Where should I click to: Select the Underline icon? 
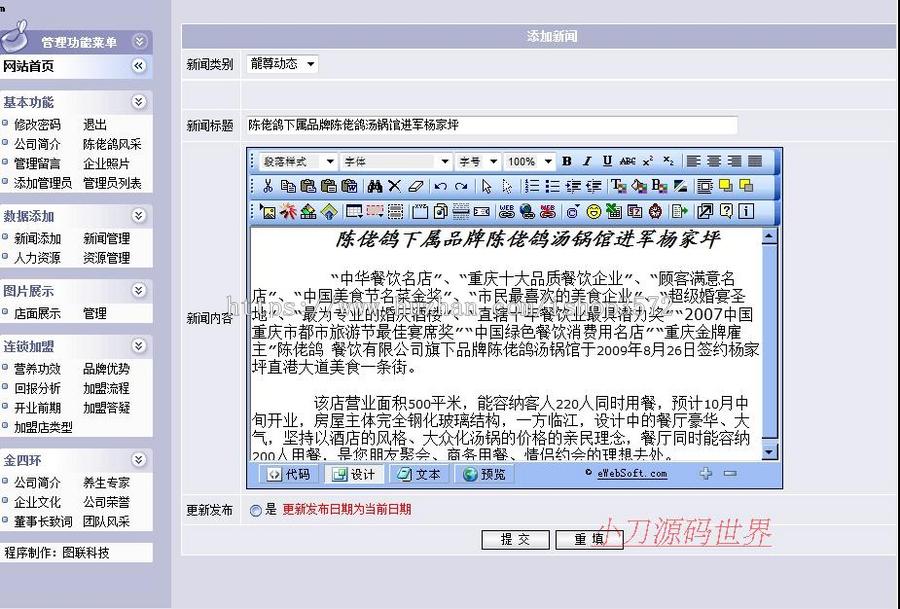[607, 161]
